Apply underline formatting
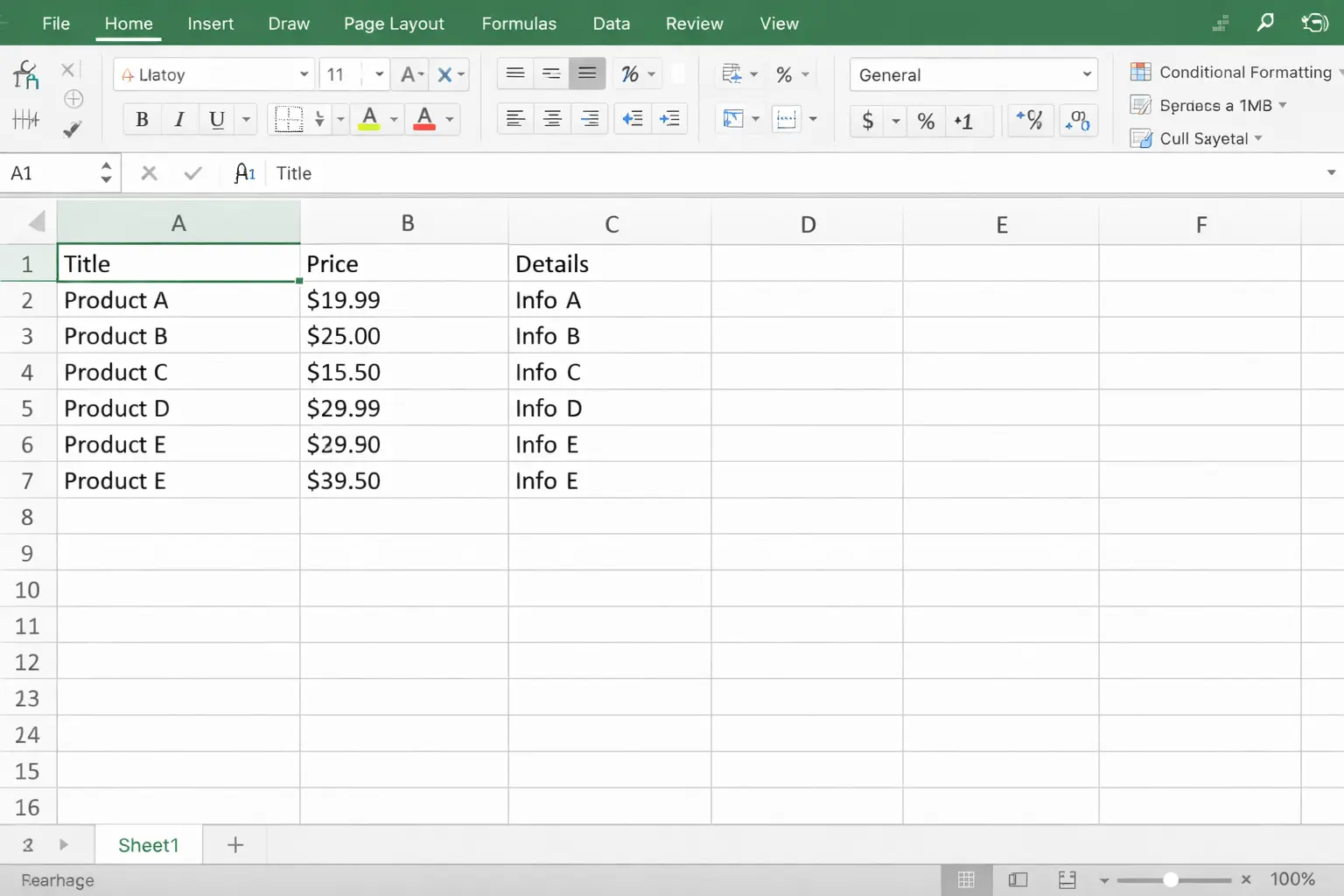This screenshot has height=896, width=1344. (x=216, y=119)
